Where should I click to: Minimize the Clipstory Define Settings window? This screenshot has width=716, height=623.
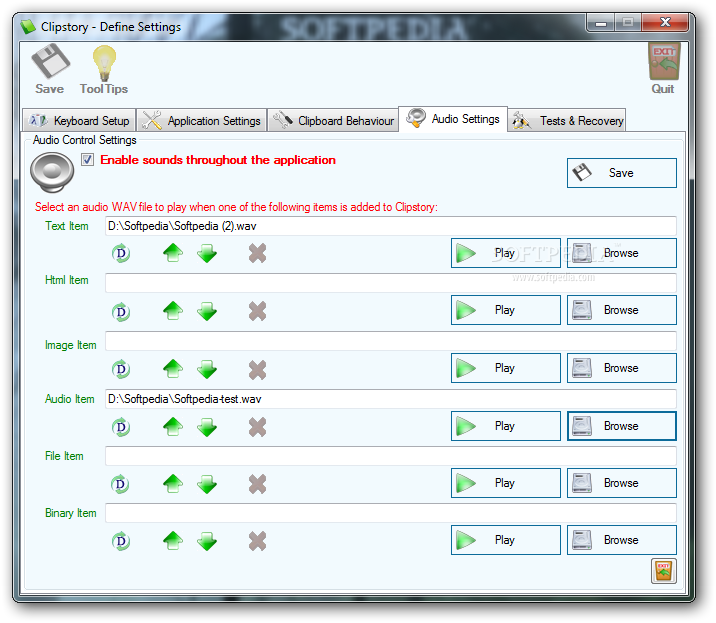point(601,22)
